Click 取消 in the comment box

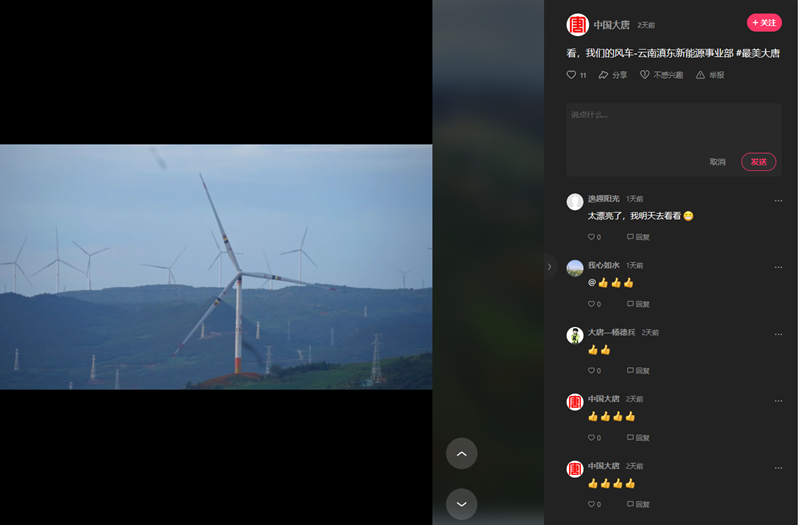[x=717, y=162]
